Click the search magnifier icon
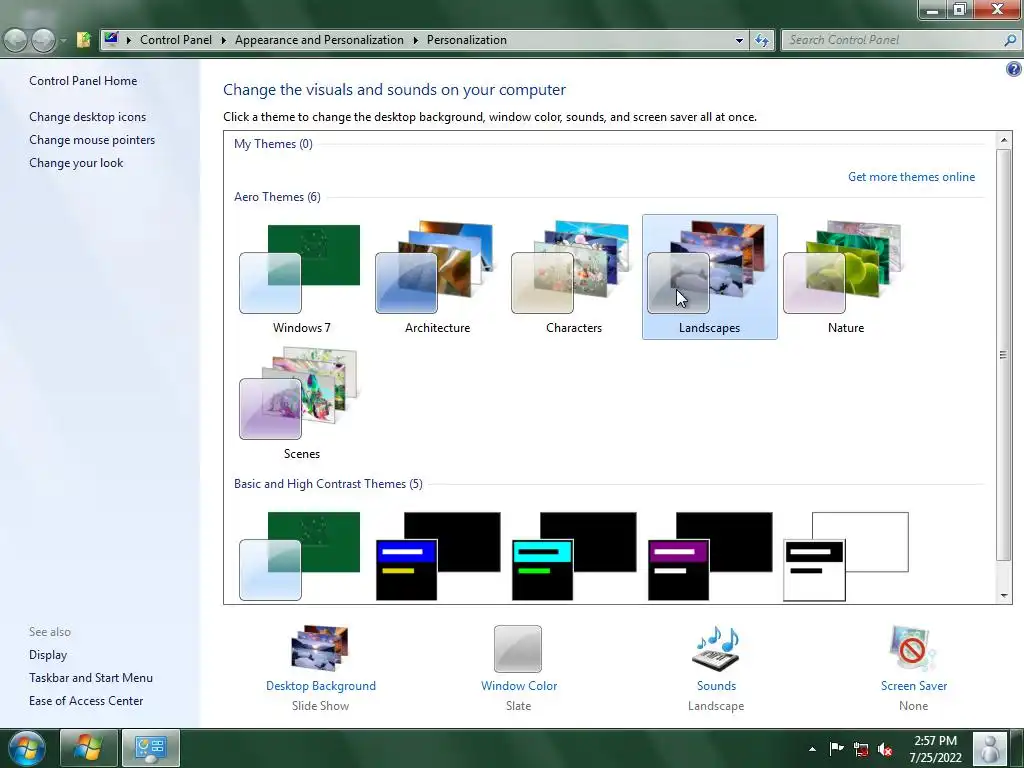1024x768 pixels. pos(1010,40)
